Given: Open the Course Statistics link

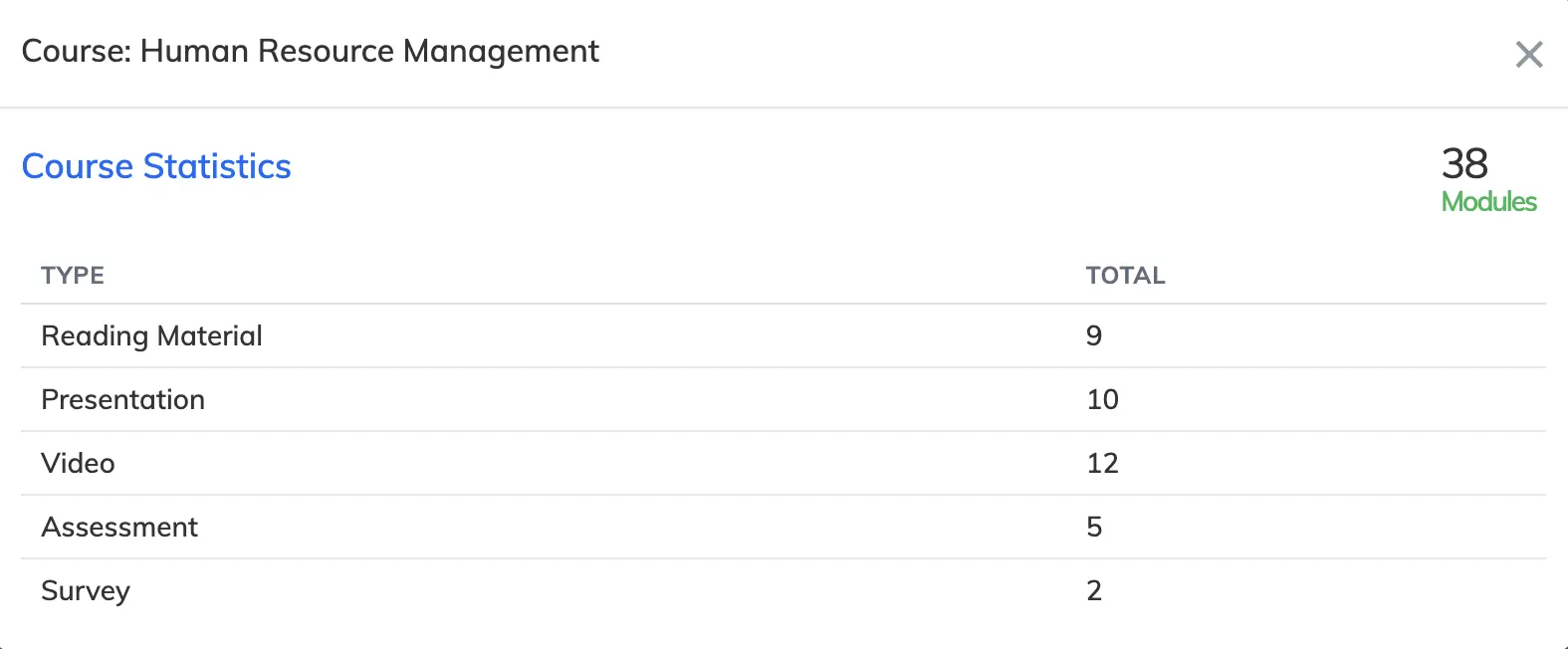Looking at the screenshot, I should coord(156,166).
